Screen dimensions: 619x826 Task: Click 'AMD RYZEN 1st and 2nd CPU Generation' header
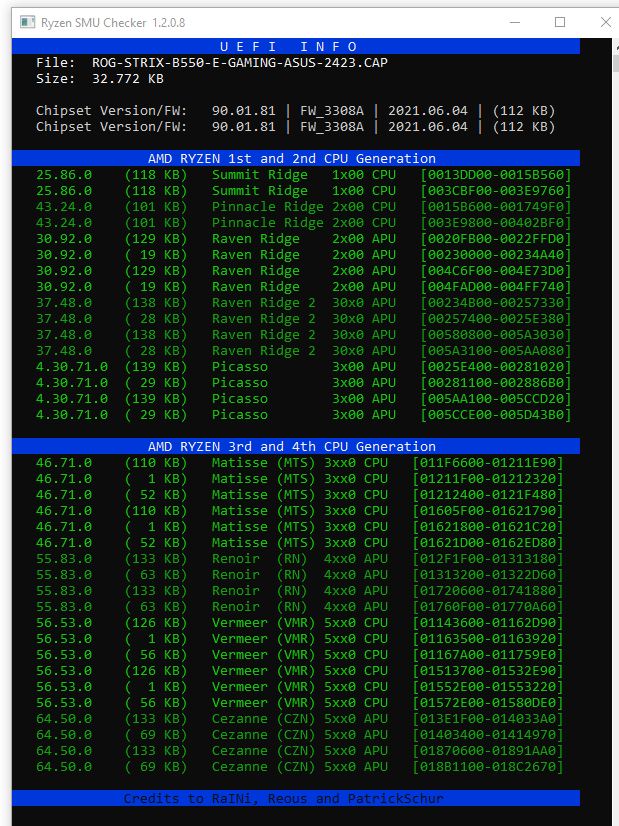click(x=292, y=159)
